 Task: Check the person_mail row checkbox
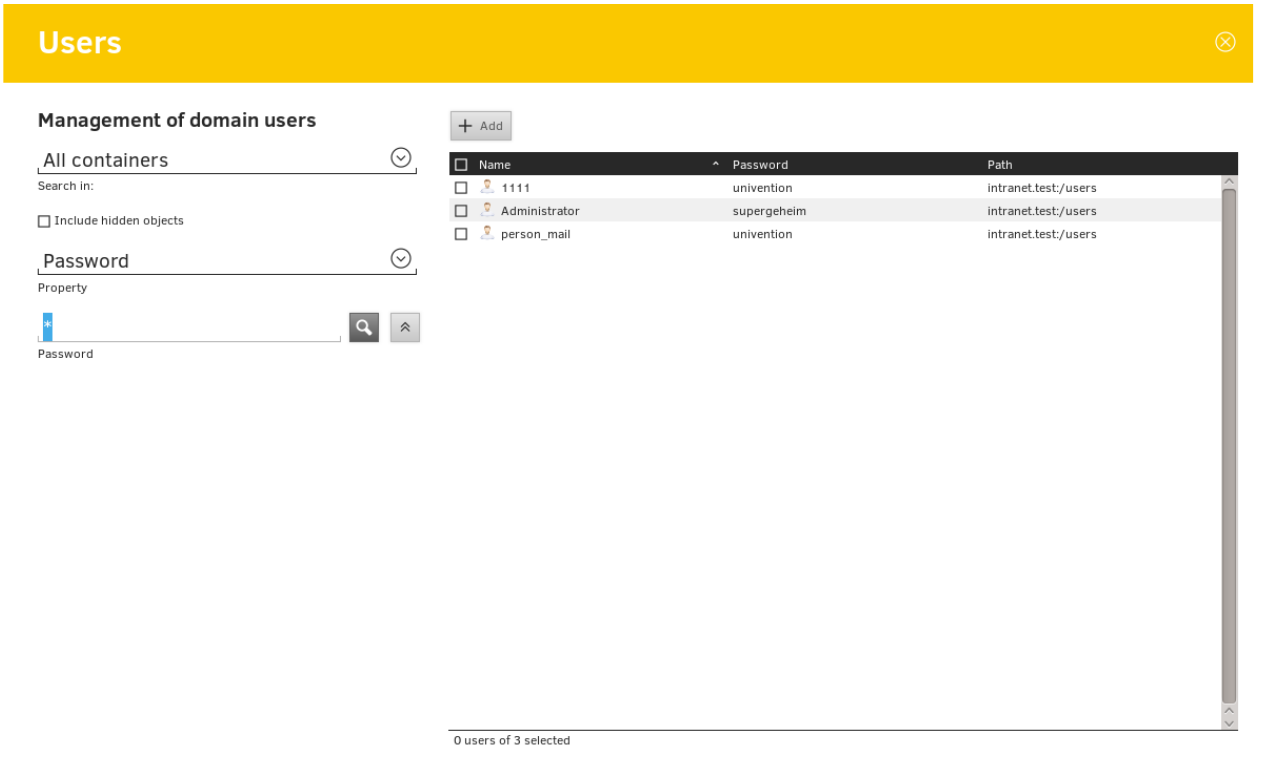coord(461,234)
